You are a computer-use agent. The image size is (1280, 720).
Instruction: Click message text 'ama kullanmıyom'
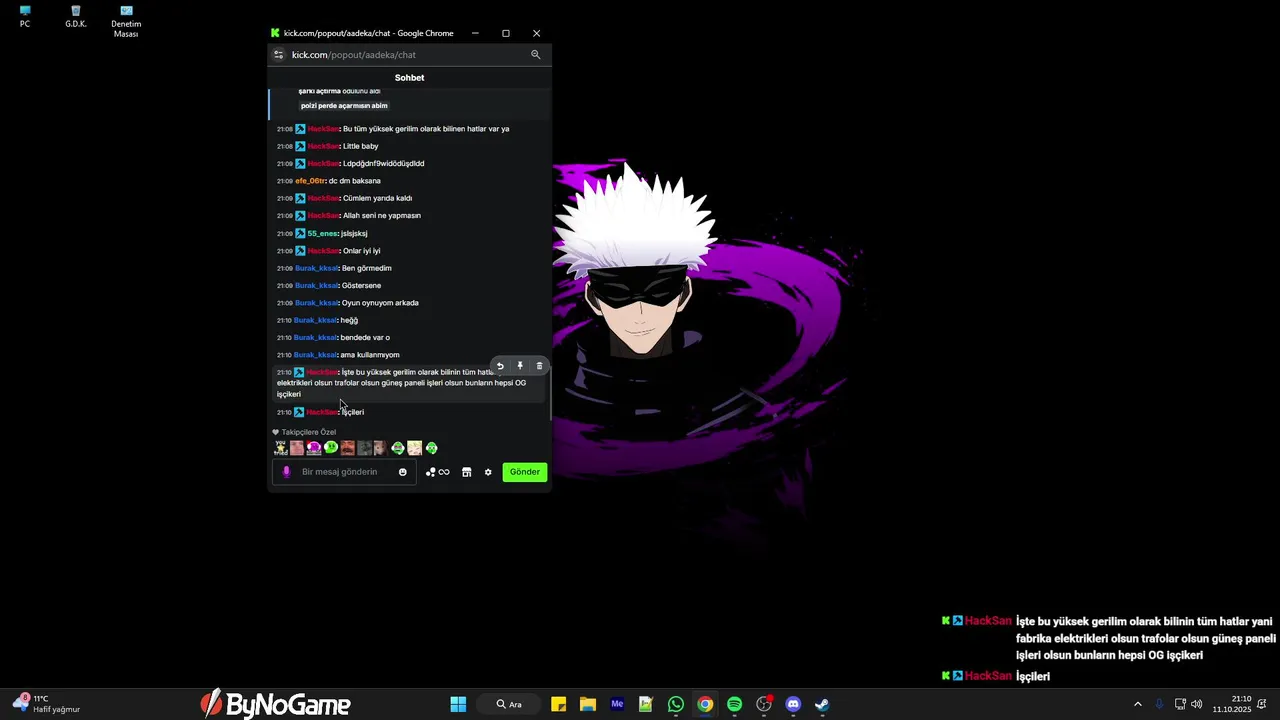pos(370,355)
